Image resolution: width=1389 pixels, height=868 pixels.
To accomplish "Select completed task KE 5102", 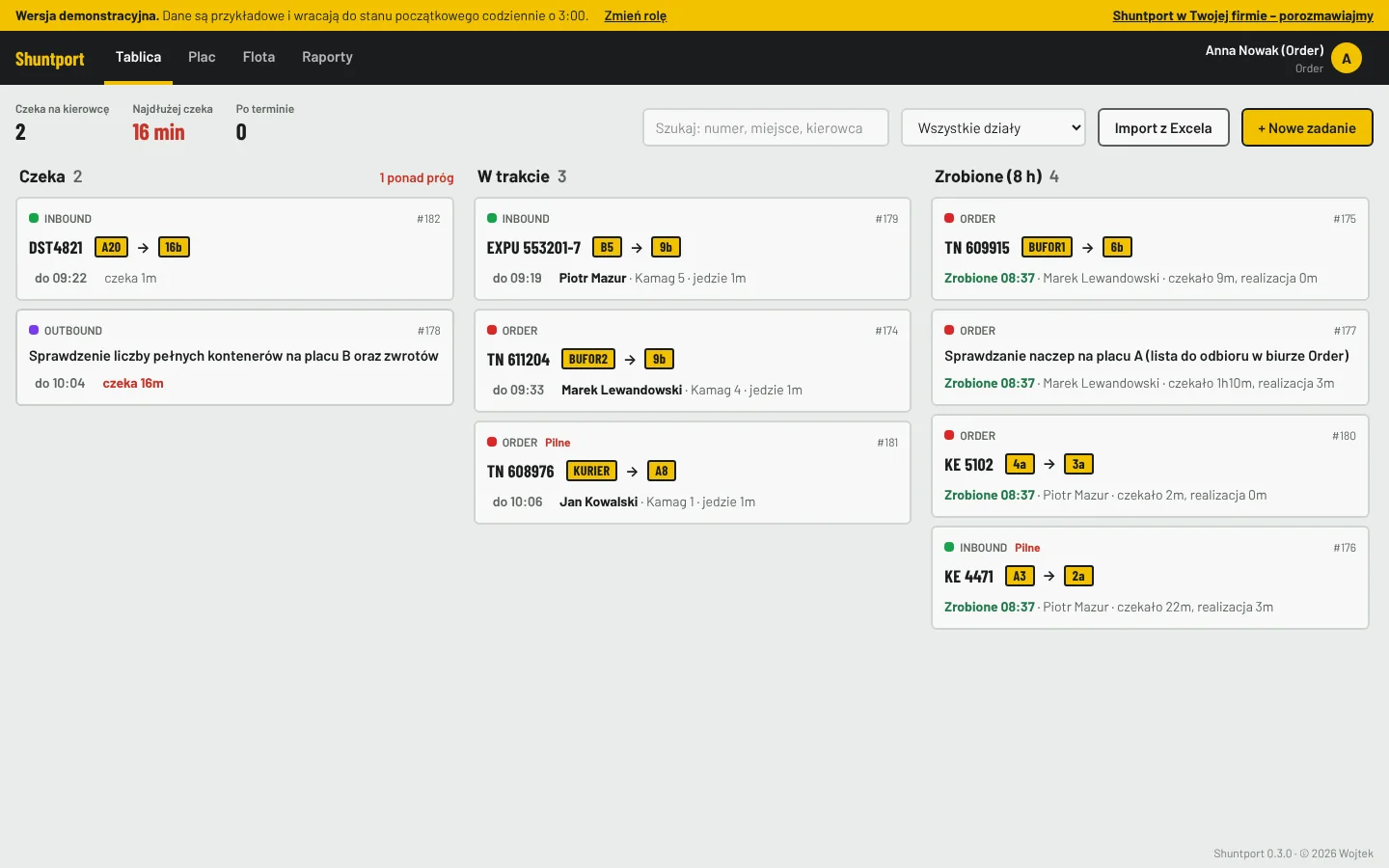I will 1150,466.
